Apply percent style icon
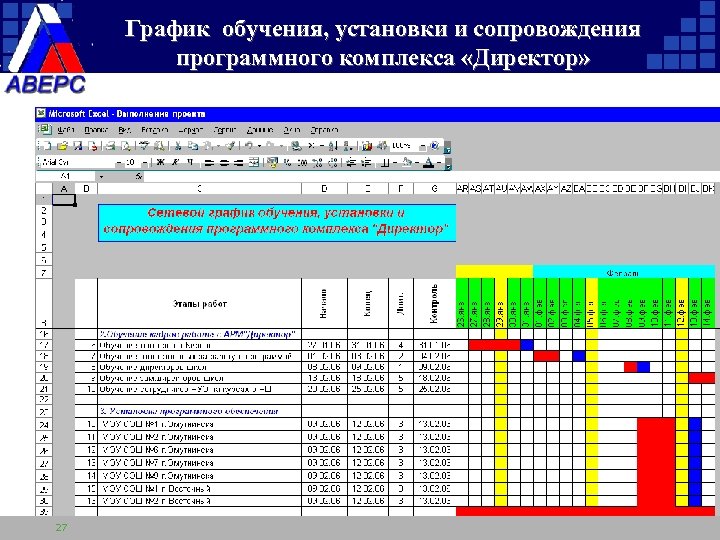The image size is (720, 540). click(287, 163)
